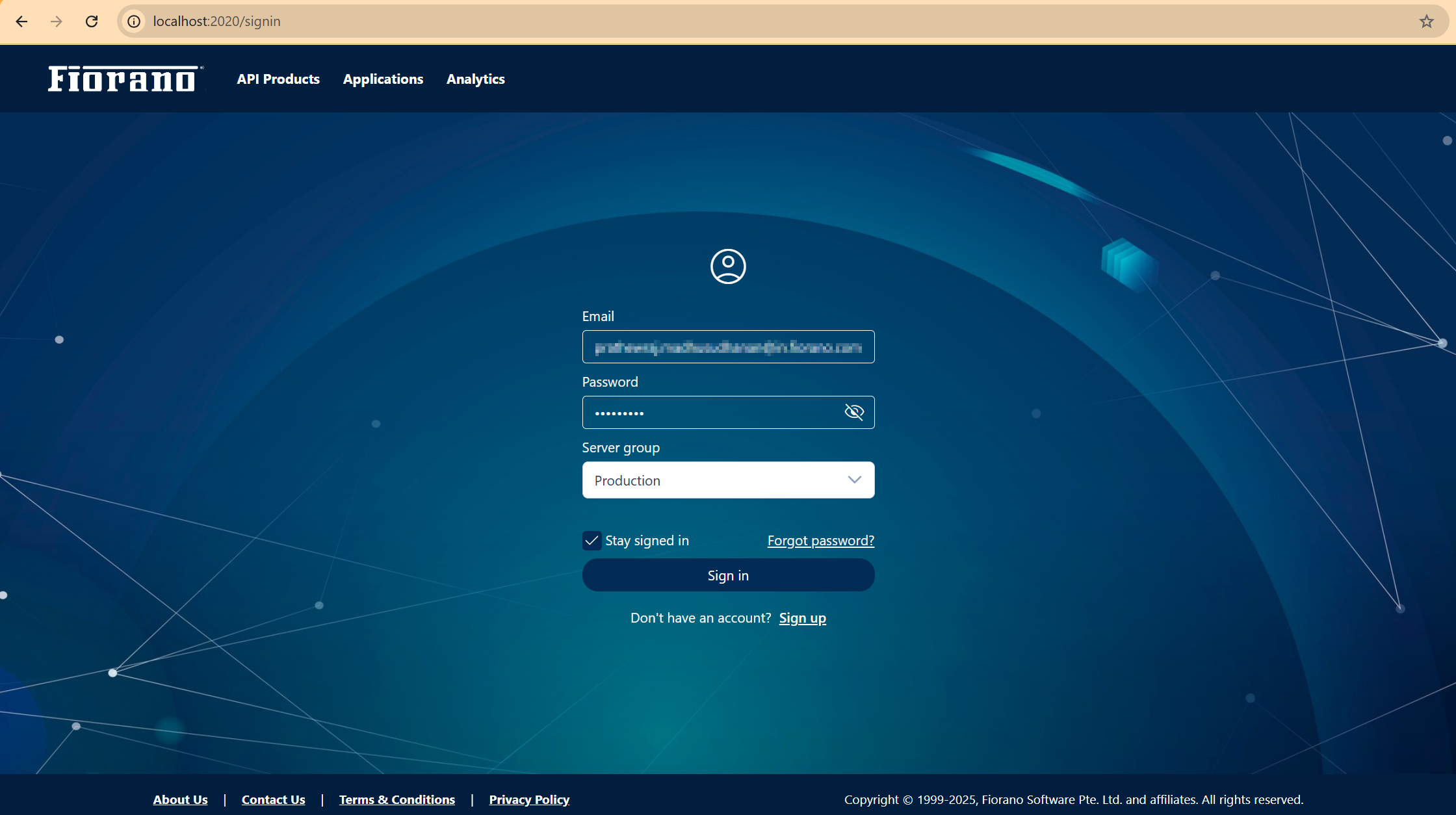The image size is (1456, 815).
Task: Open the Applications menu
Action: [383, 79]
